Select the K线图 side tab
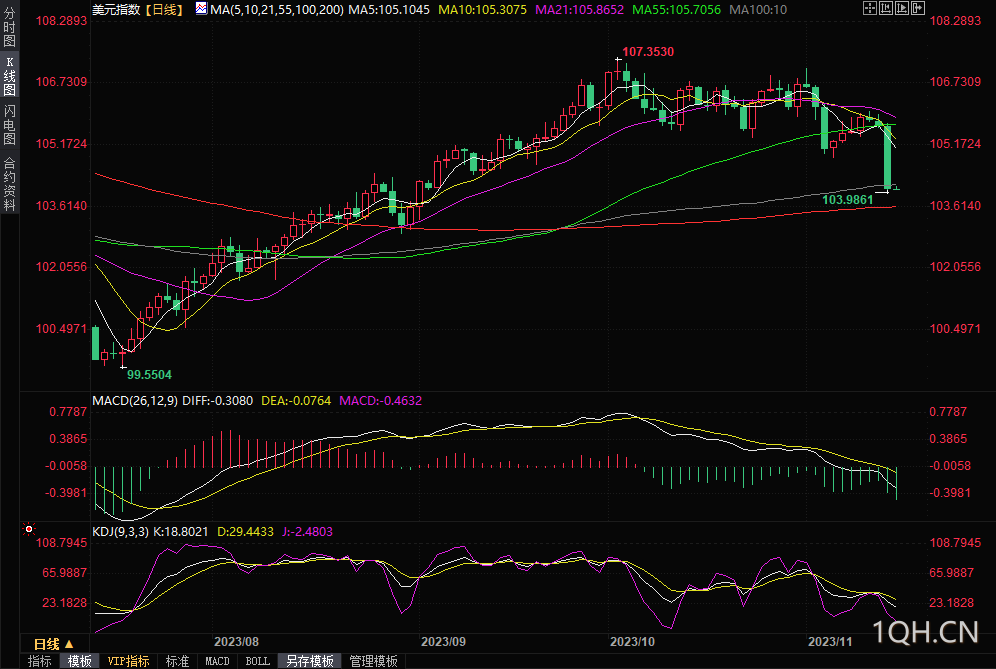The height and width of the screenshot is (669, 996). click(9, 76)
